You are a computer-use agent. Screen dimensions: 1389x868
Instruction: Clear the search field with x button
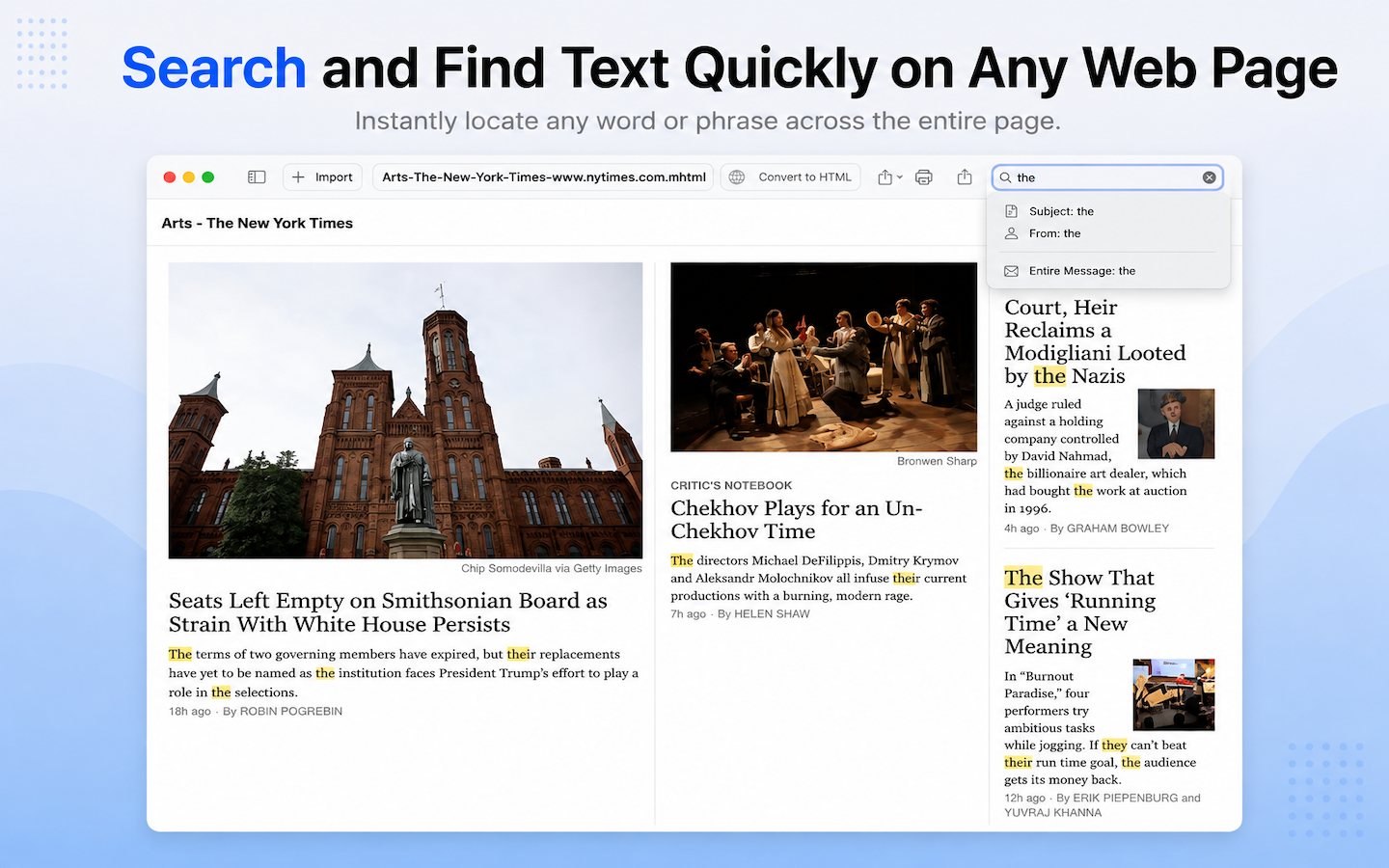1209,177
